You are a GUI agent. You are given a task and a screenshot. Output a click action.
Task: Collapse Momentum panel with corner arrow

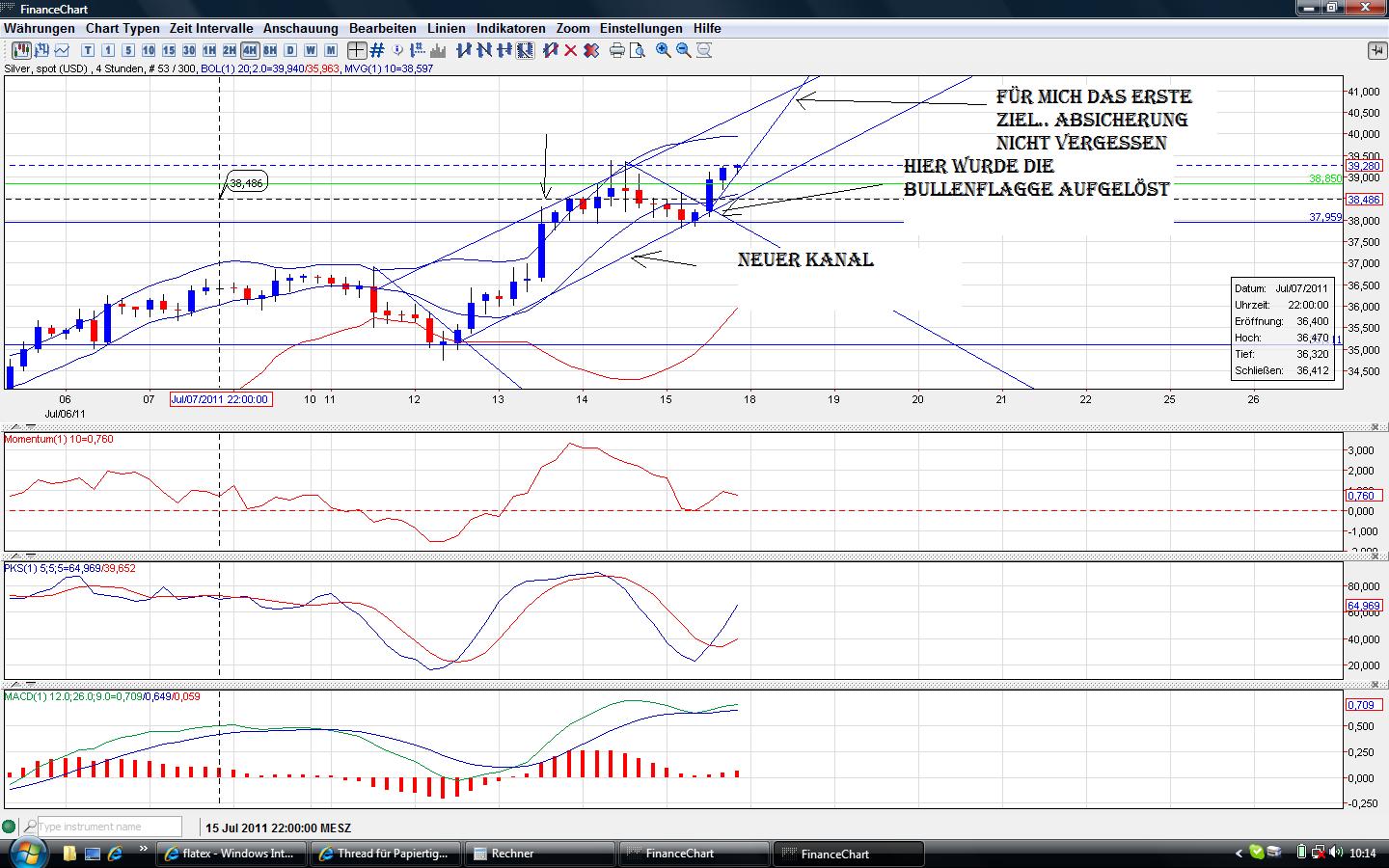(x=1375, y=427)
